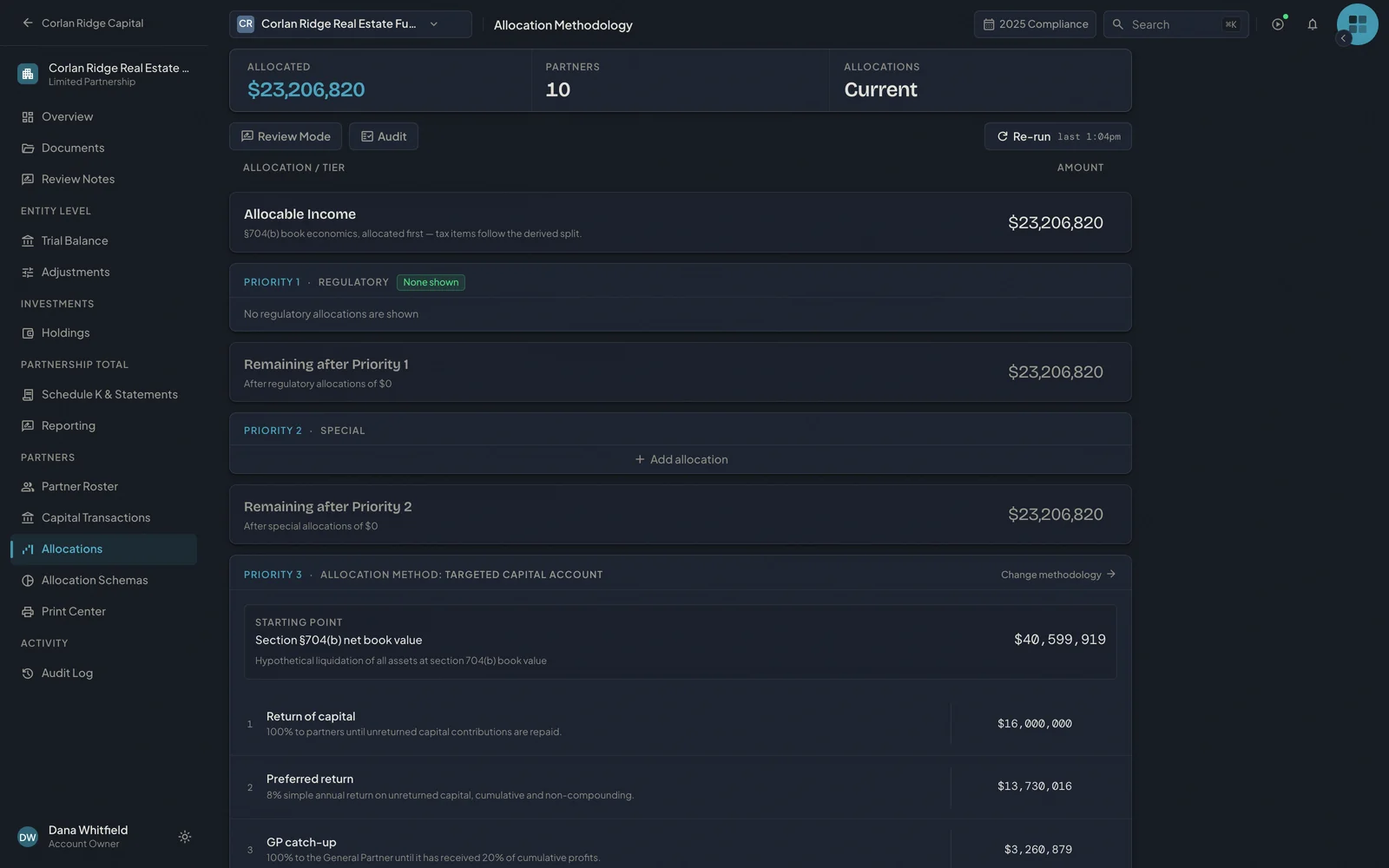This screenshot has width=1389, height=868.
Task: Select the Return of capital tier row
Action: 681,724
